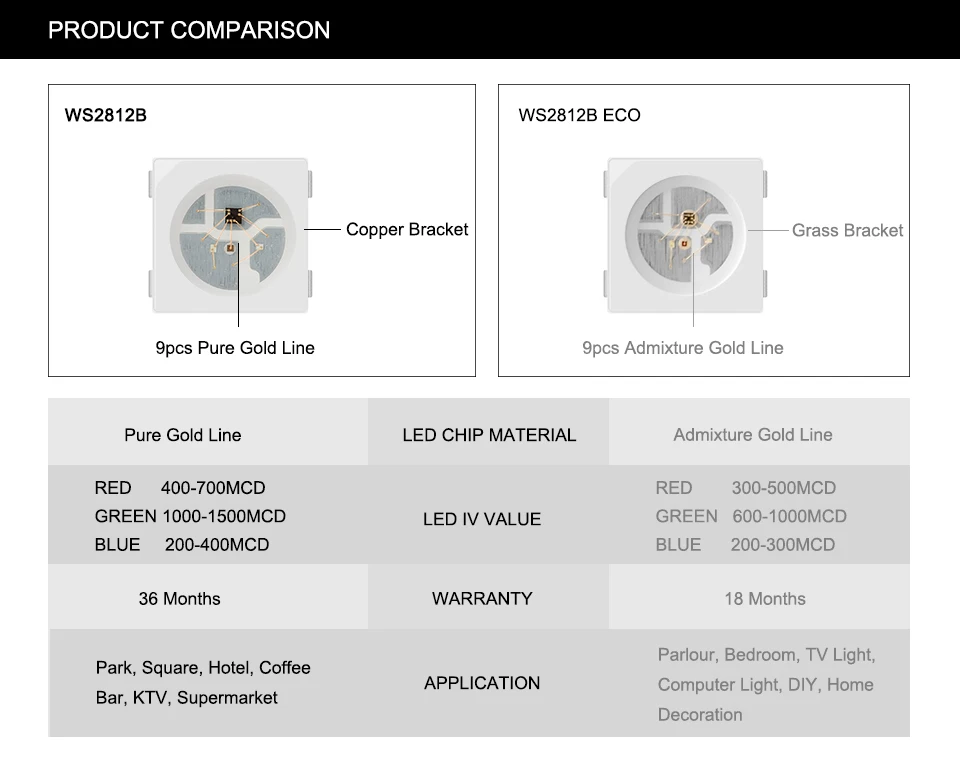
Task: Select the APPLICATION row heading
Action: click(x=482, y=683)
